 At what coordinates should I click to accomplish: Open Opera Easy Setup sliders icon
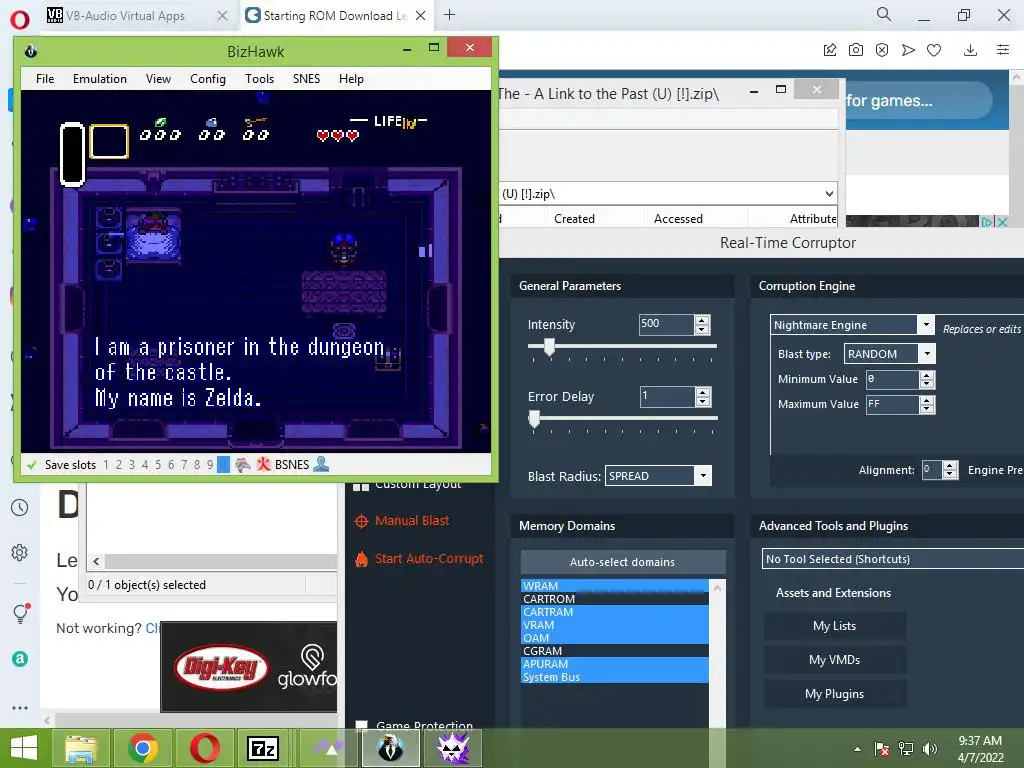tap(1003, 50)
